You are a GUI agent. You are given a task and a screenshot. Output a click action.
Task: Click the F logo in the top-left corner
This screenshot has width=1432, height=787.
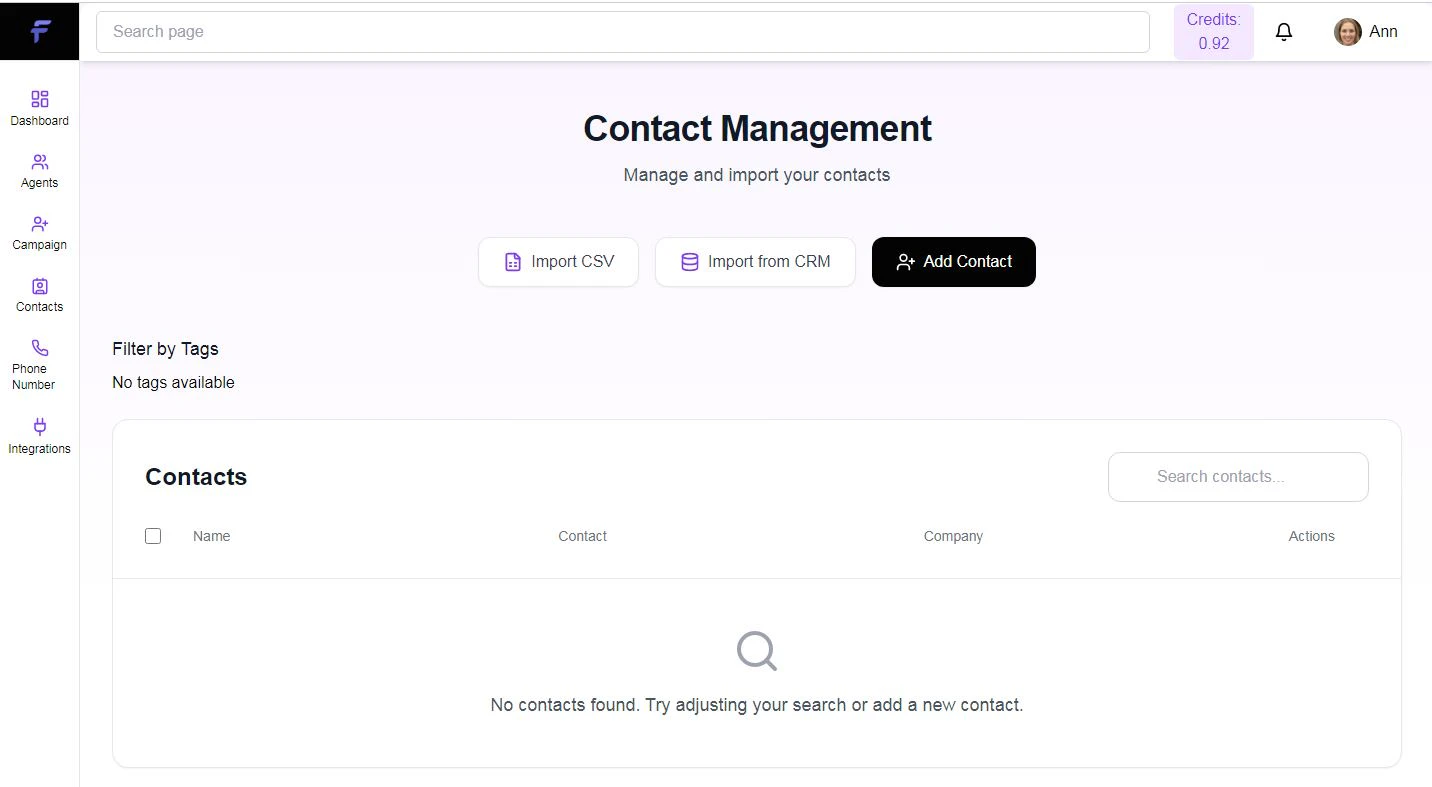tap(39, 30)
